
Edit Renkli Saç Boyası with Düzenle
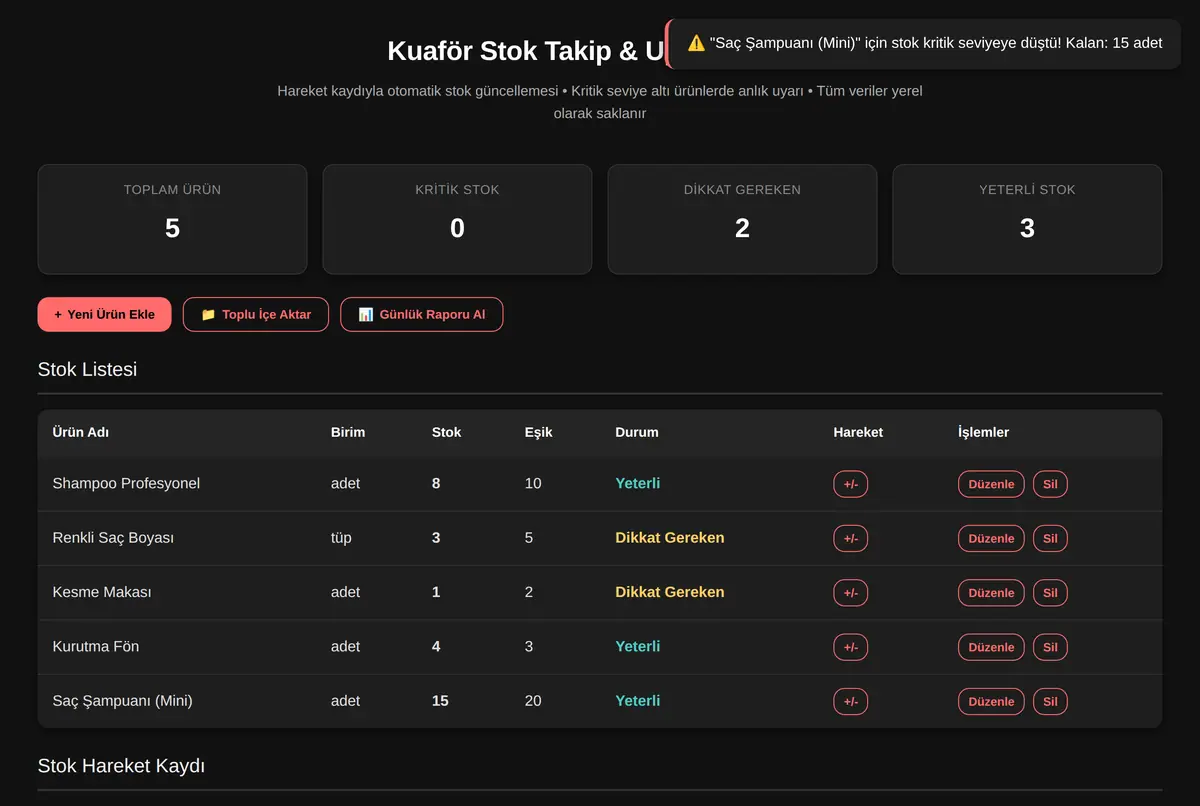click(x=991, y=538)
